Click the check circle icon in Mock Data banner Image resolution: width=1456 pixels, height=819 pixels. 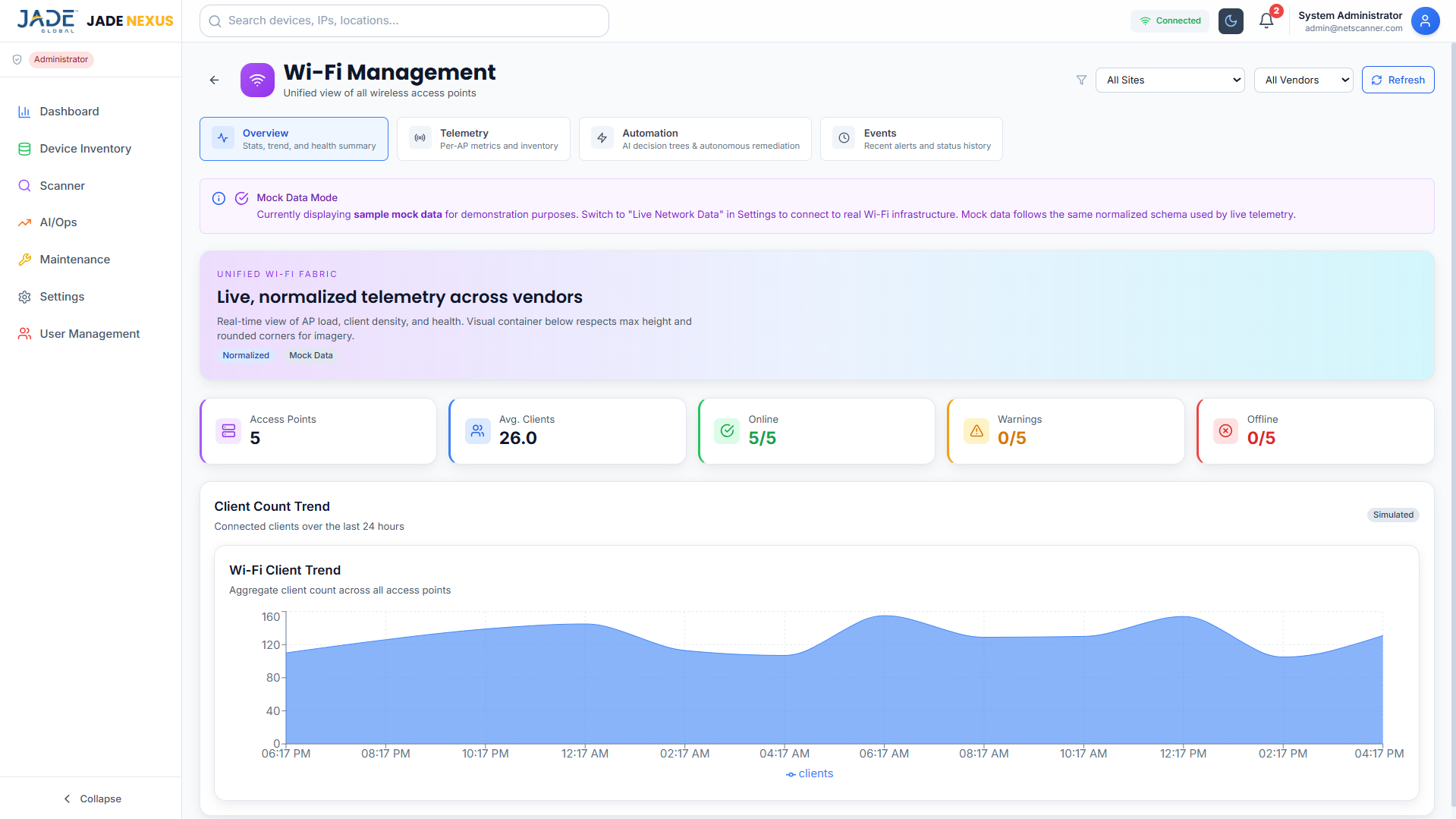(x=241, y=198)
